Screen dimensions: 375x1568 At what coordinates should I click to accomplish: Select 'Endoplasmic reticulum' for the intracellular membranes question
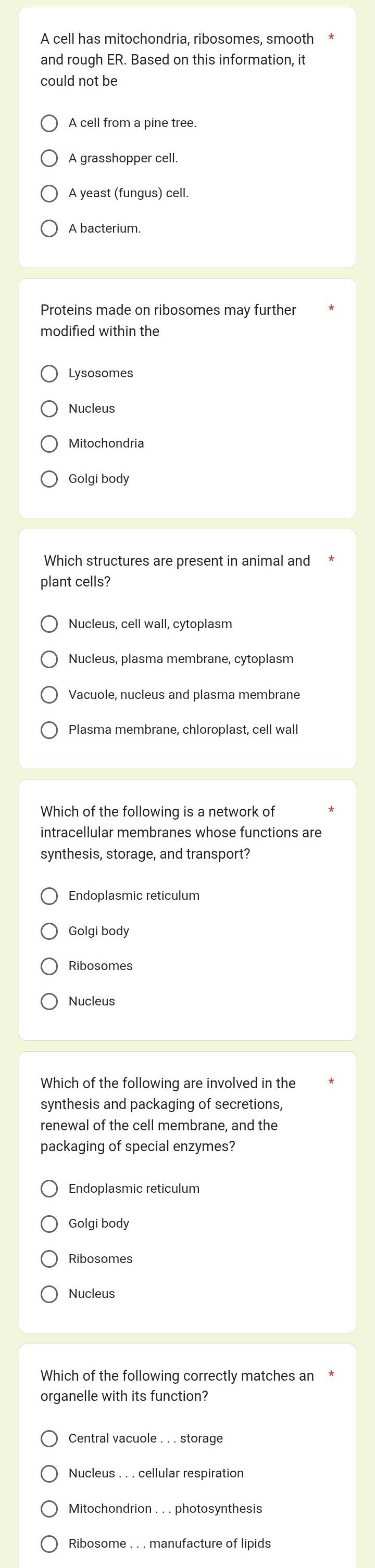tap(49, 896)
